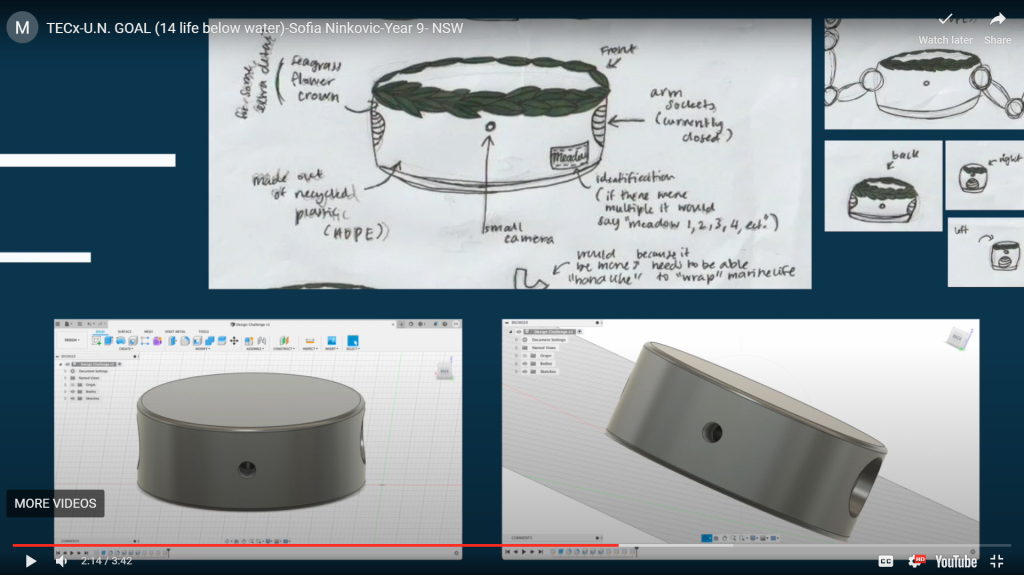Click the ViewCube in right Fusion window
This screenshot has width=1024, height=575.
tap(957, 338)
